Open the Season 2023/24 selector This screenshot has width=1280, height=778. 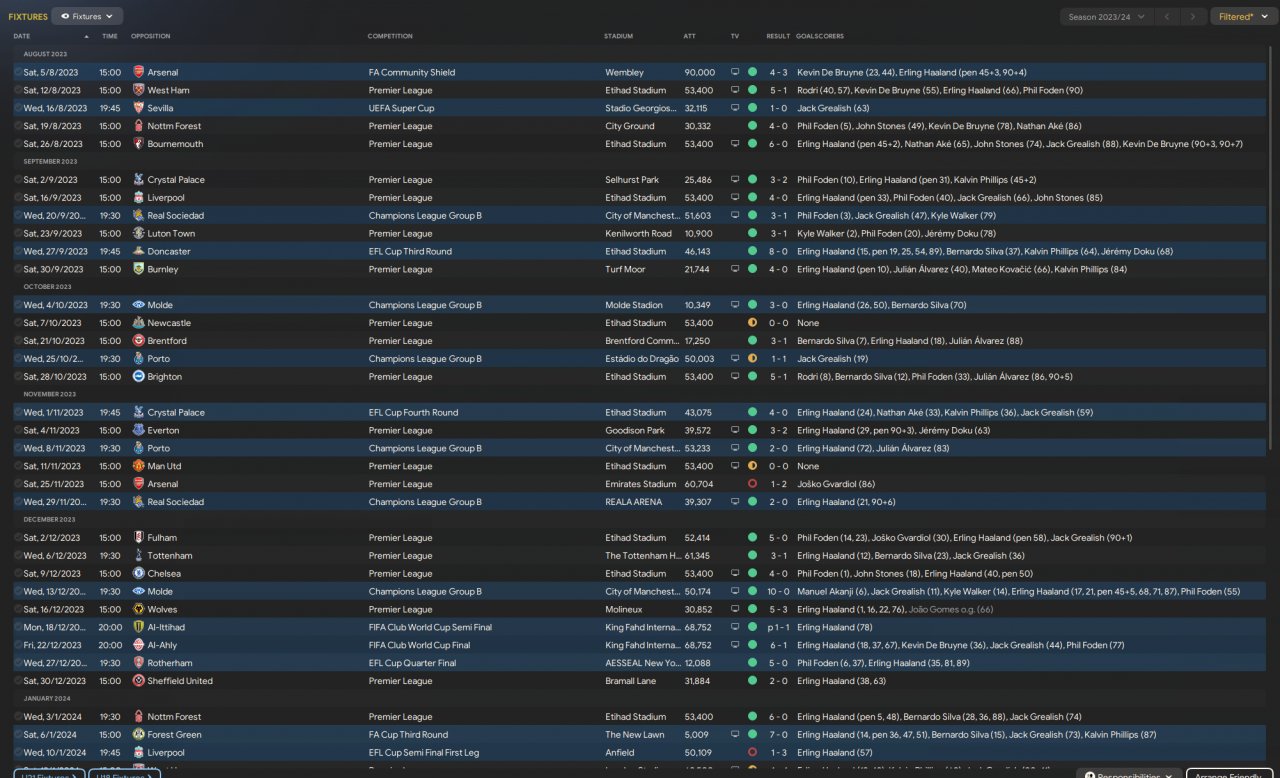pos(1105,16)
